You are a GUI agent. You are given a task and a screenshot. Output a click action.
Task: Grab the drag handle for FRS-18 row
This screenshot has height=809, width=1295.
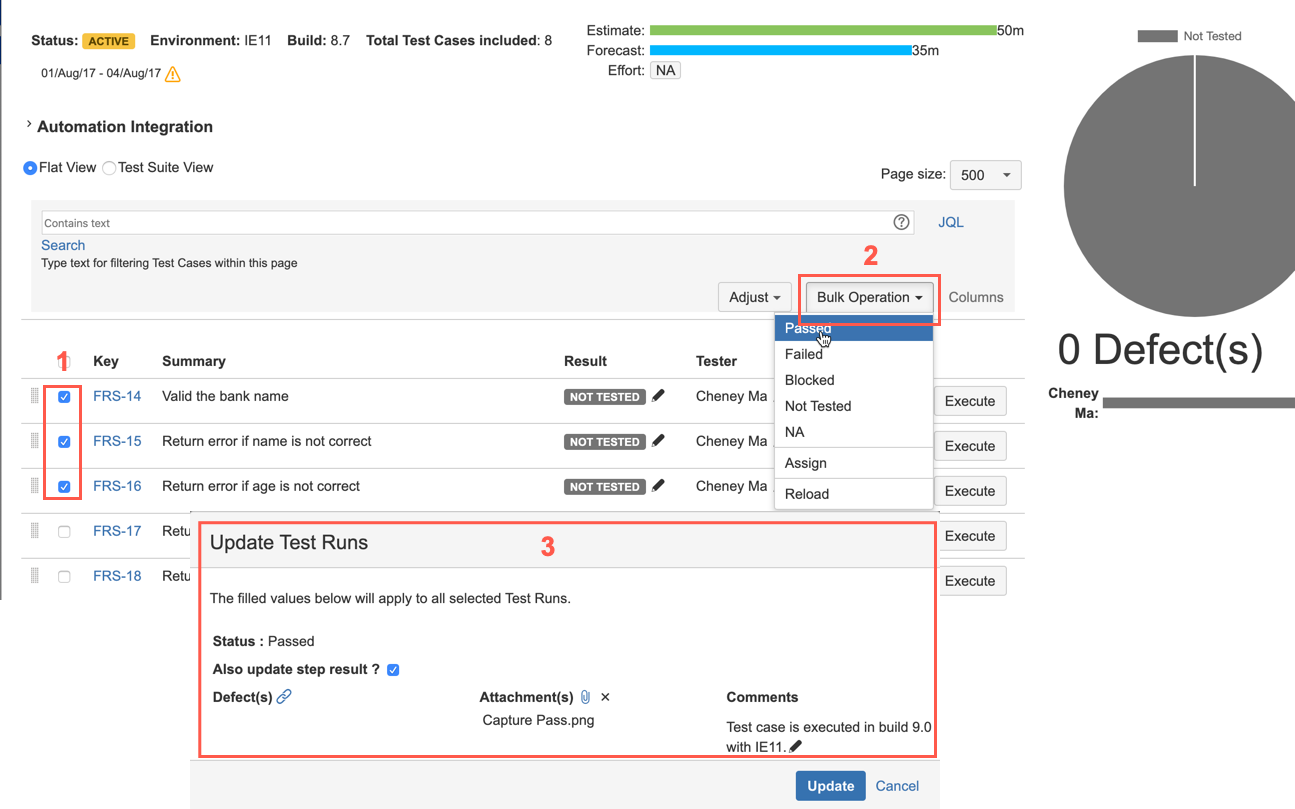[35, 576]
